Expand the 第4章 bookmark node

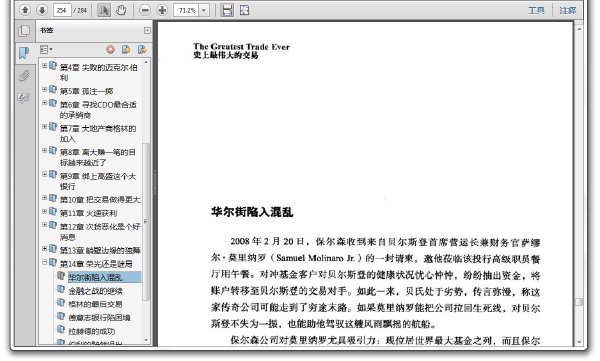[45, 66]
